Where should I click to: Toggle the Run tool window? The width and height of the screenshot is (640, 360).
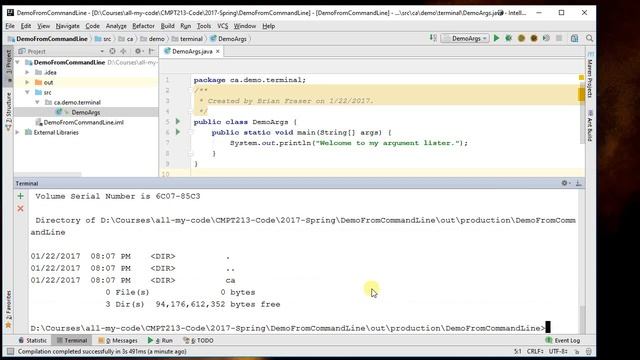point(160,340)
